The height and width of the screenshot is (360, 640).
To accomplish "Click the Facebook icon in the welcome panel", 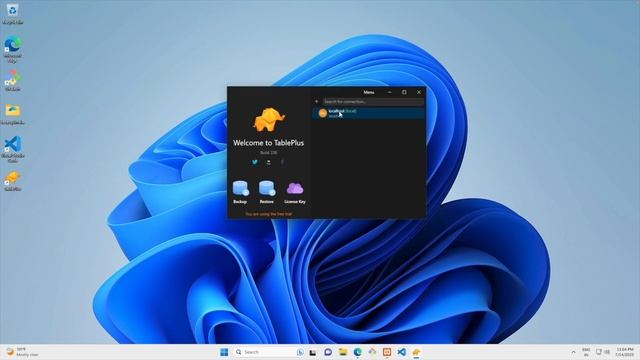I will coord(282,162).
